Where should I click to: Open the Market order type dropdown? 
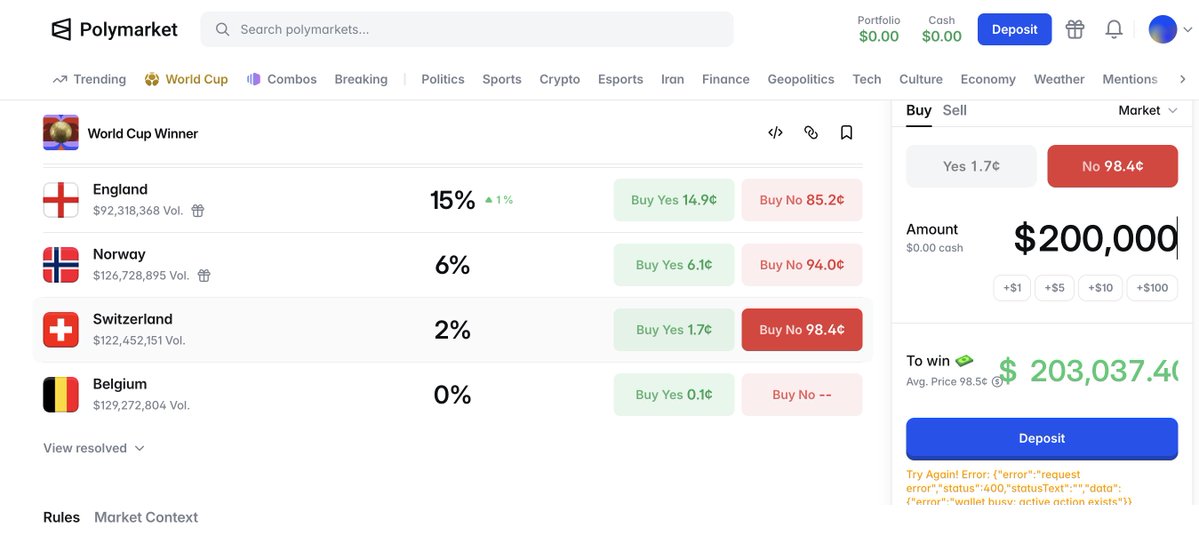coord(1148,111)
